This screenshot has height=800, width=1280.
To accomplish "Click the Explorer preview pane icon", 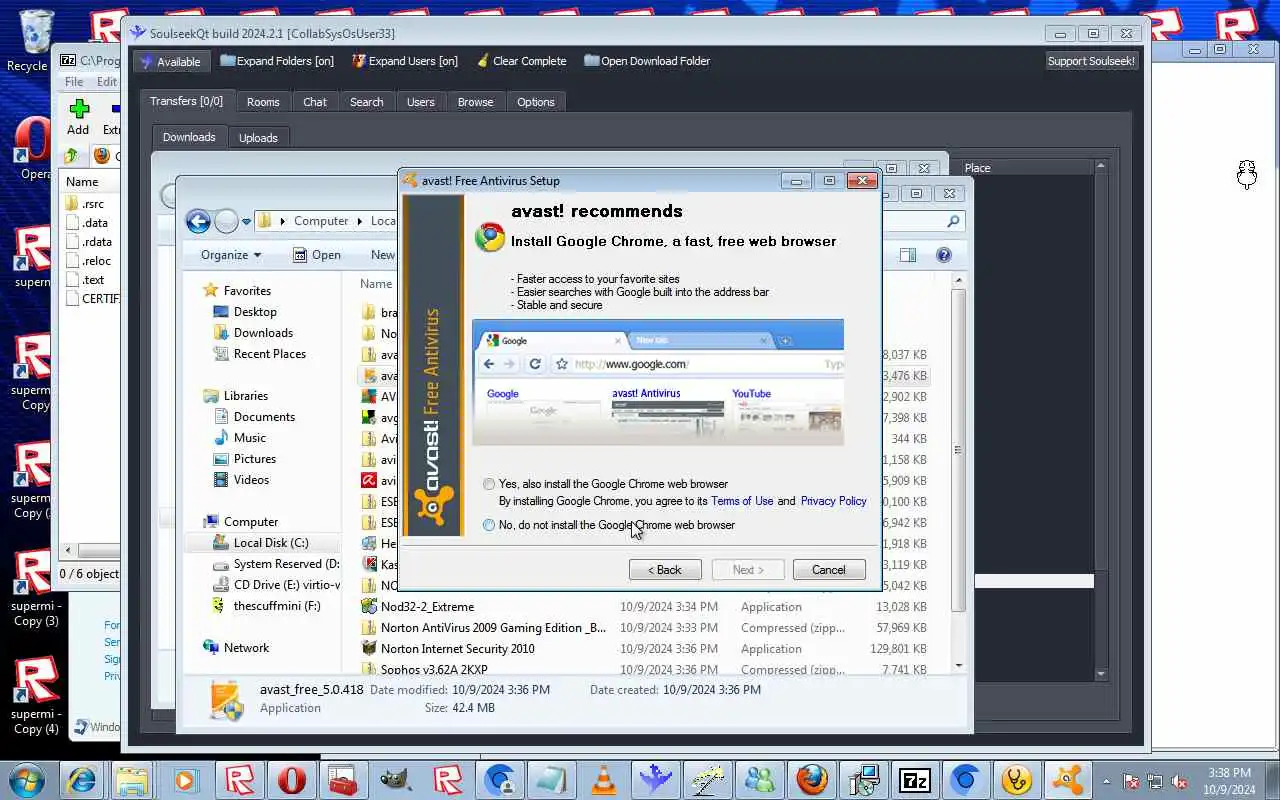I will (x=908, y=255).
